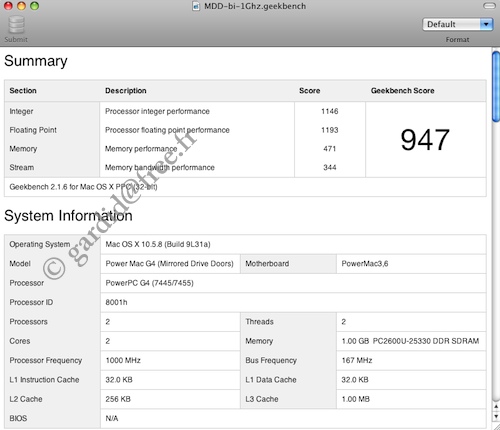Screen dimensions: 500x430
Task: Click the BIOS N/A value
Action: click(x=112, y=418)
